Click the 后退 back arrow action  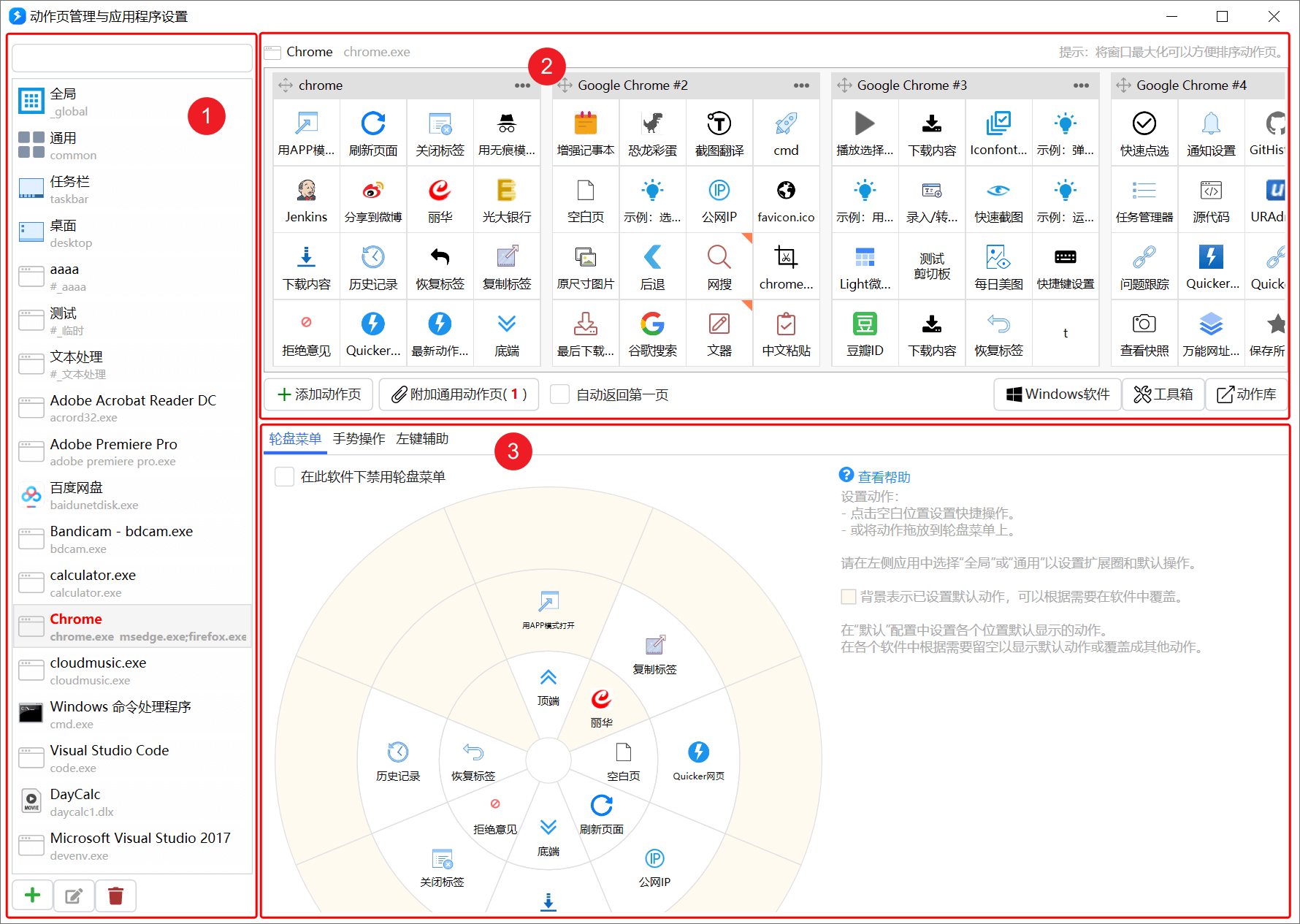coord(652,267)
